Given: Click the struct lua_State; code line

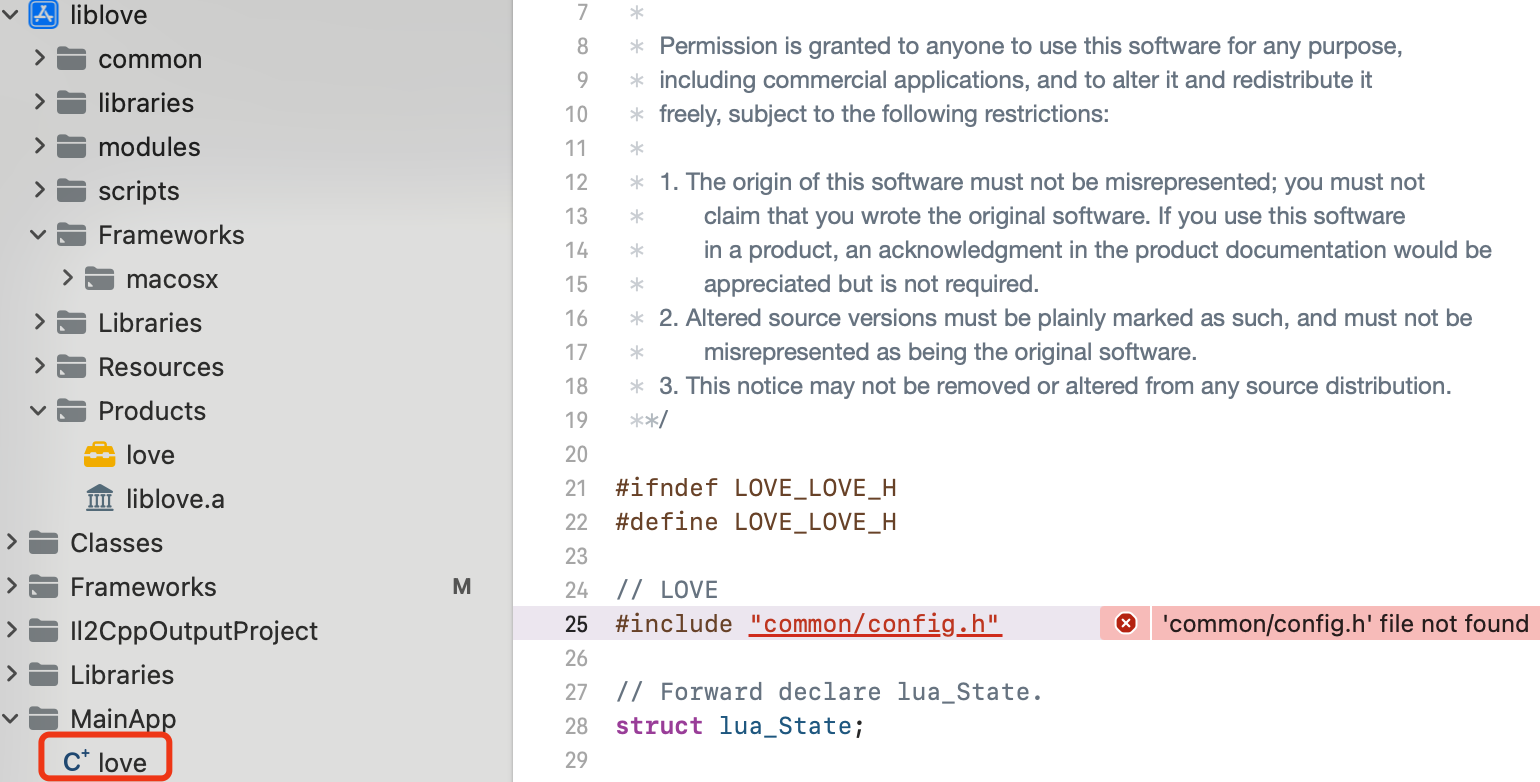Looking at the screenshot, I should [740, 726].
